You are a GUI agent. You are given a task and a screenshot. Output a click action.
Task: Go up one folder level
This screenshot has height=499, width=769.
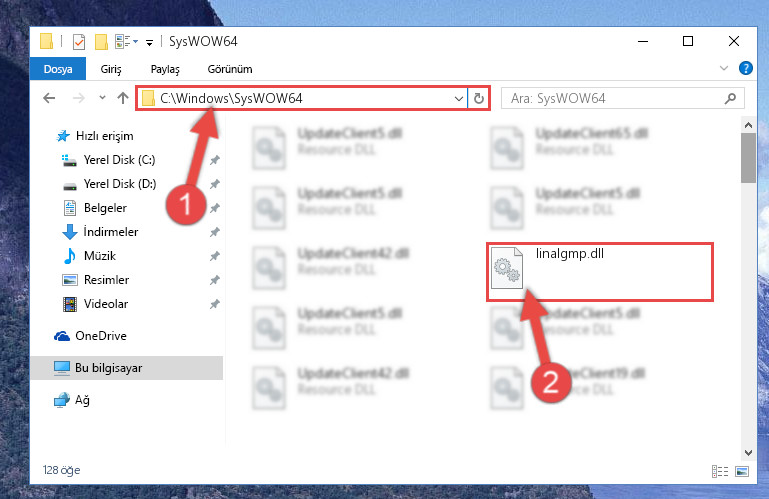pos(123,98)
